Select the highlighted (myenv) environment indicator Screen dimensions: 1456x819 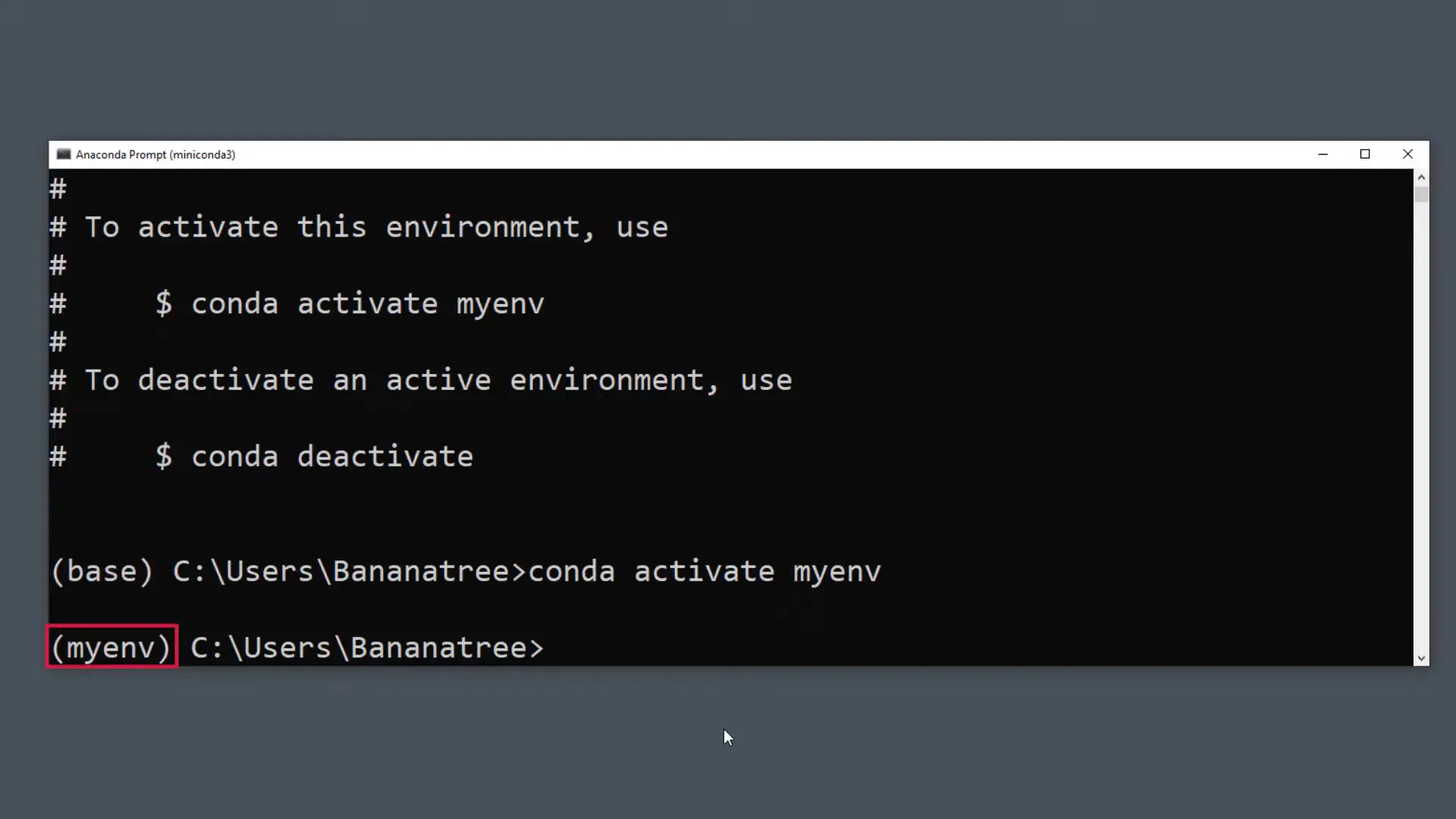111,647
